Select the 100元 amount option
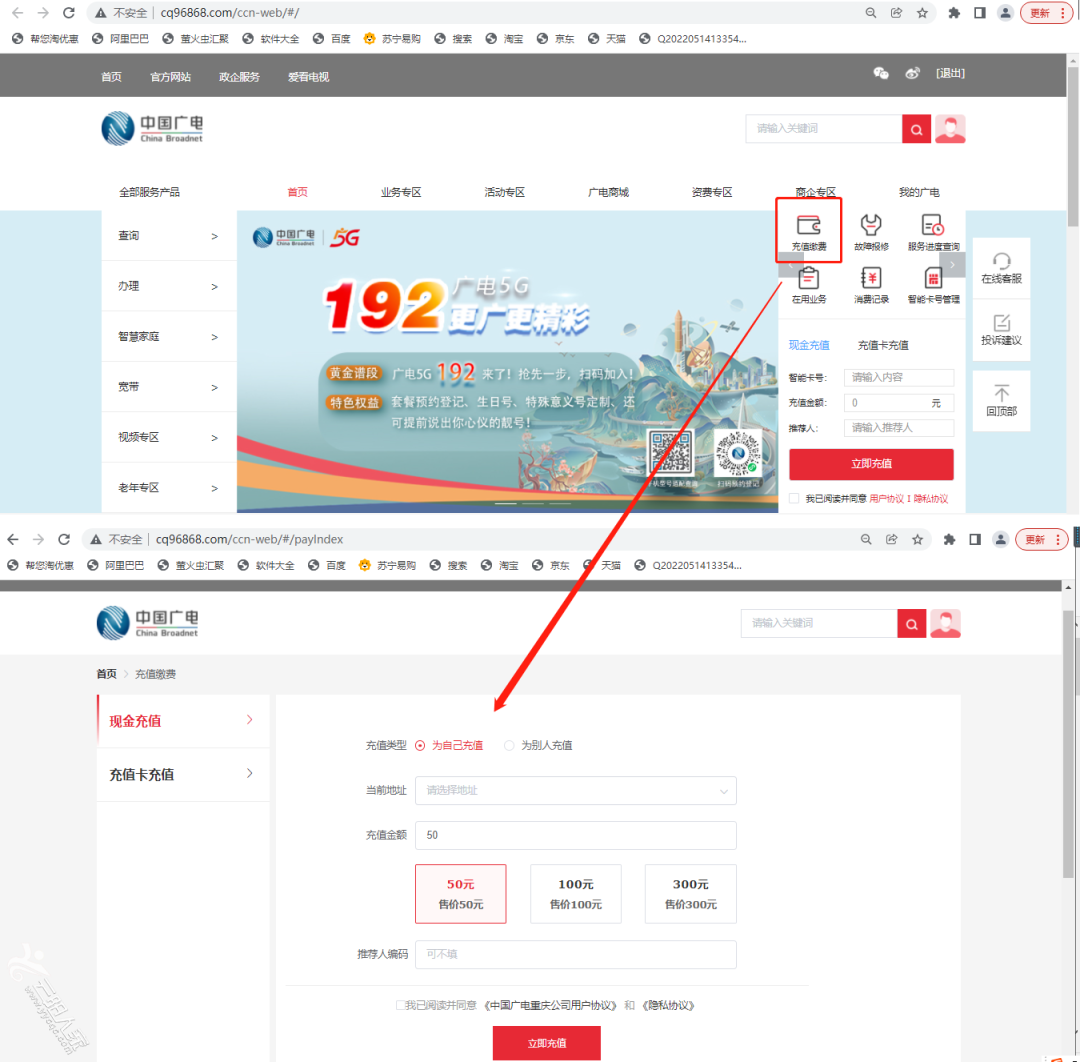1080x1062 pixels. (x=576, y=894)
